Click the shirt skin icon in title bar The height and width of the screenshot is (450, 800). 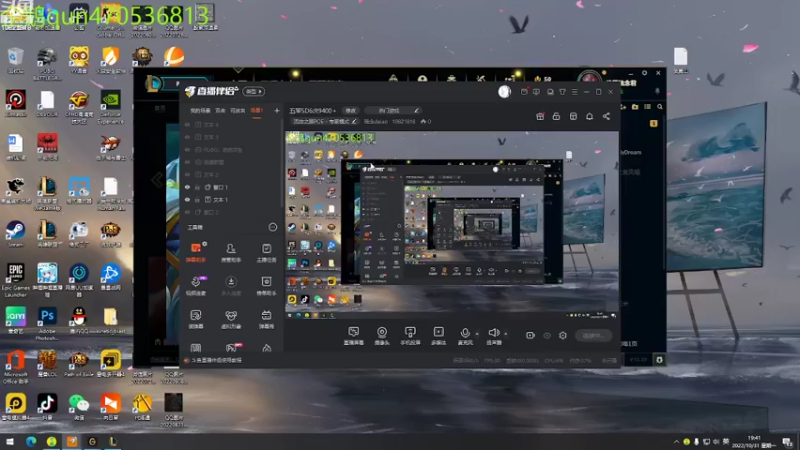tap(562, 92)
